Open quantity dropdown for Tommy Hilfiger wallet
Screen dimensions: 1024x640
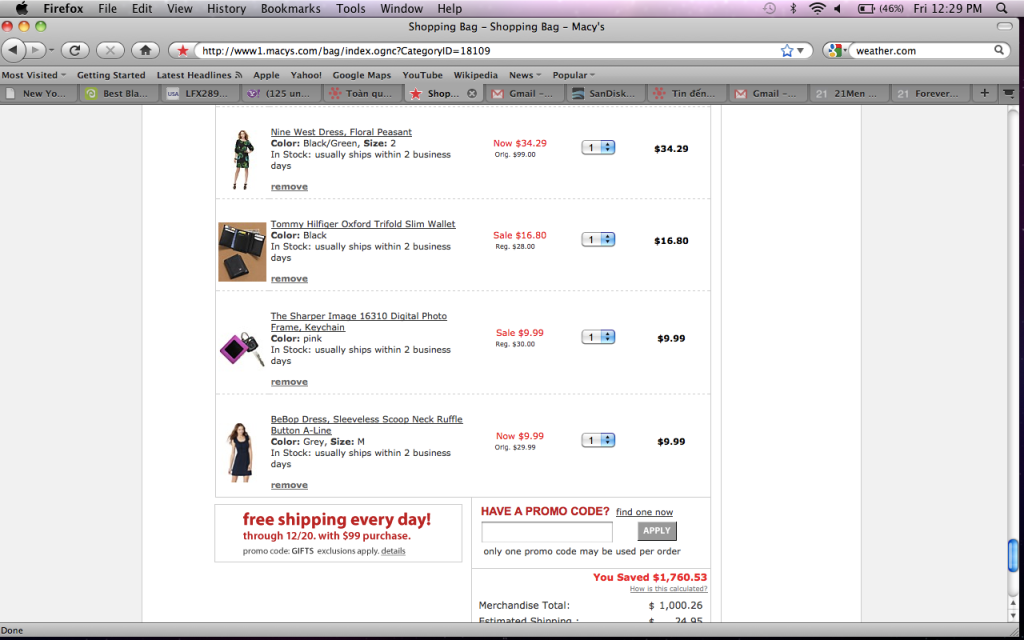[598, 239]
